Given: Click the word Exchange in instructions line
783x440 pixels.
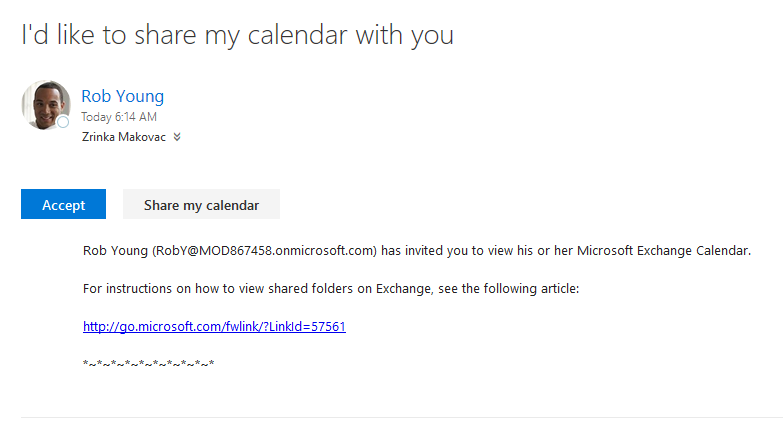Looking at the screenshot, I should pos(404,289).
